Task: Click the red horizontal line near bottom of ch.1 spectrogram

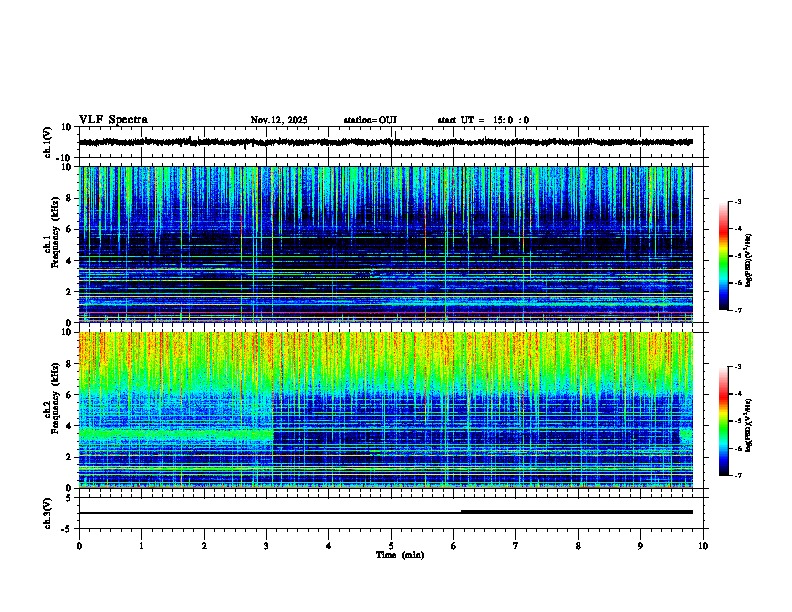Action: pyautogui.click(x=386, y=313)
